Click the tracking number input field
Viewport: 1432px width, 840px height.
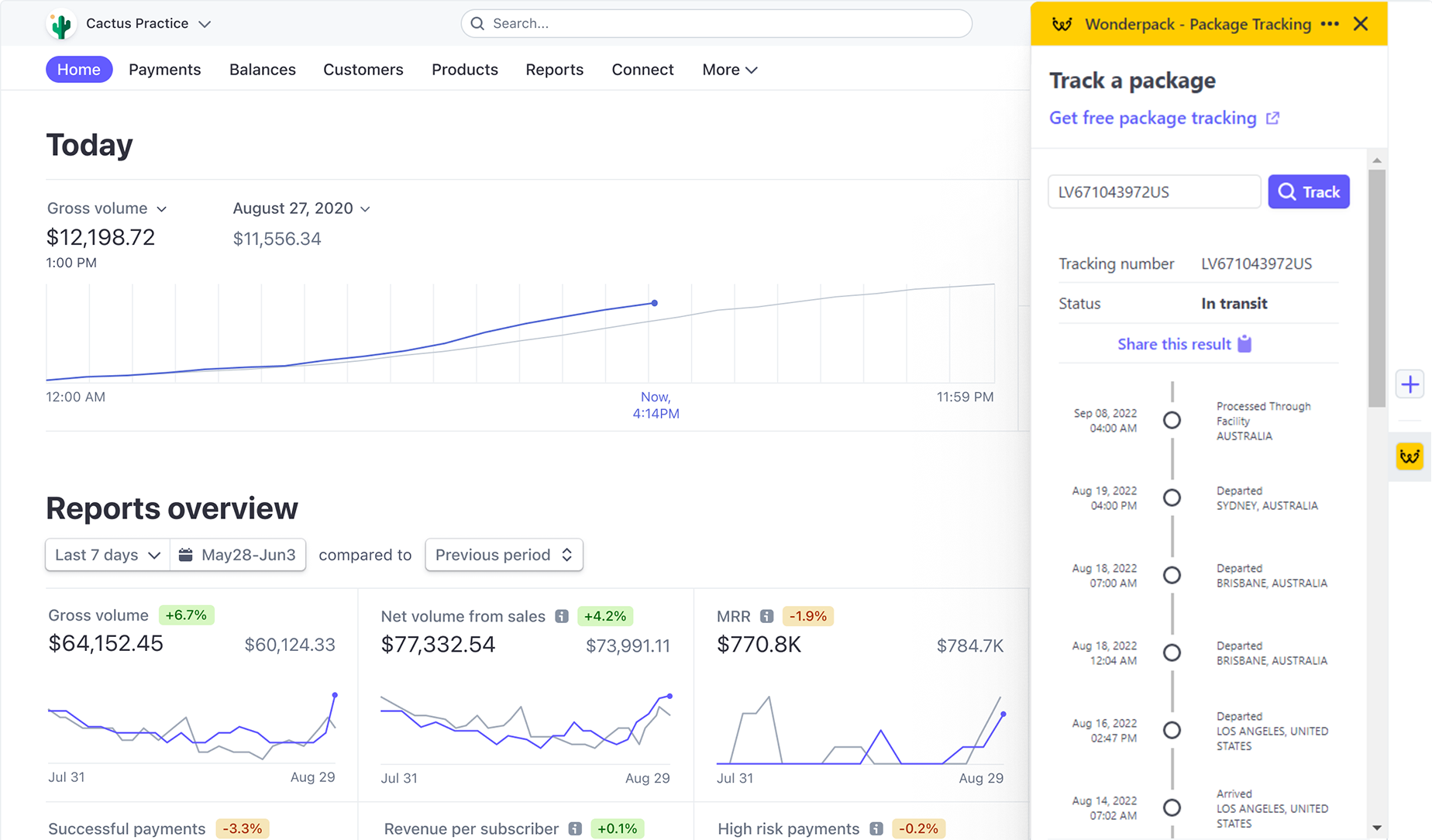point(1154,192)
